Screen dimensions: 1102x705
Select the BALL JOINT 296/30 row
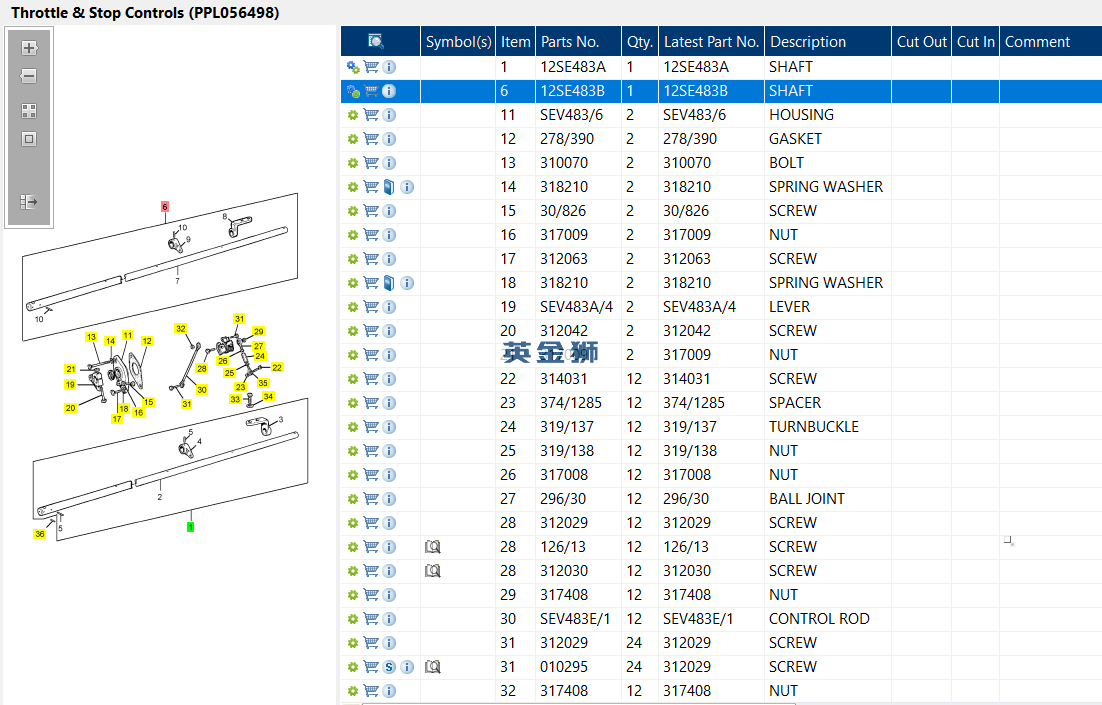[x=806, y=499]
